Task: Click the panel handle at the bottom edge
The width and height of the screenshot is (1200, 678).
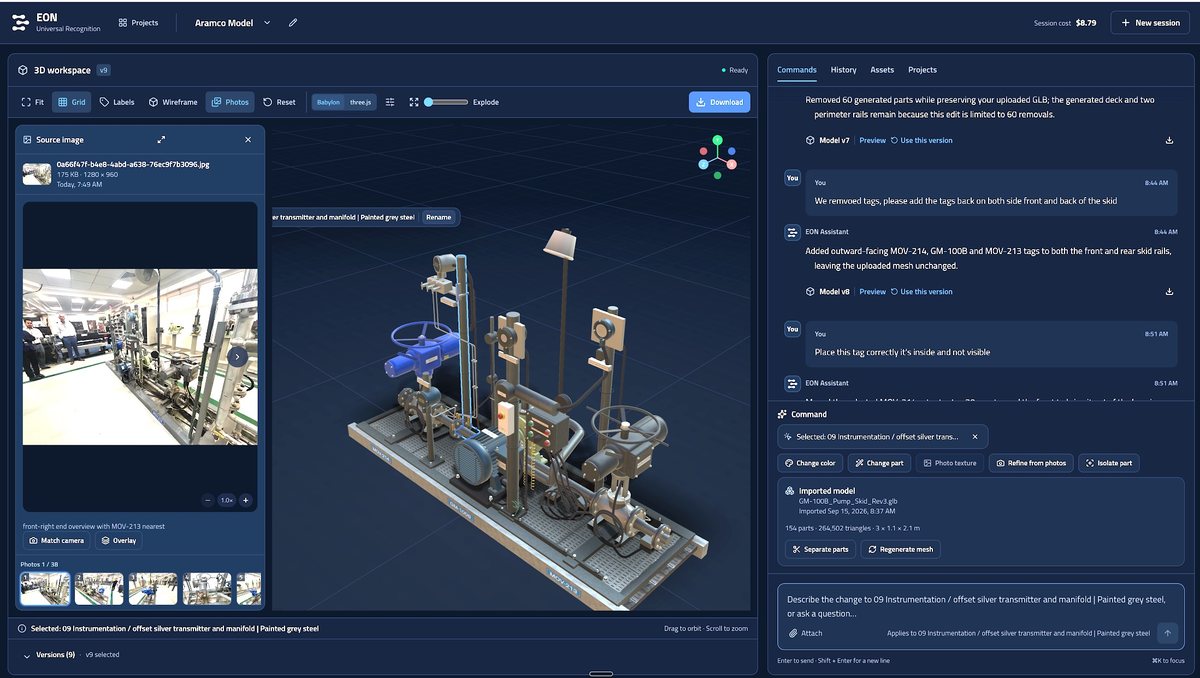Action: (599, 673)
